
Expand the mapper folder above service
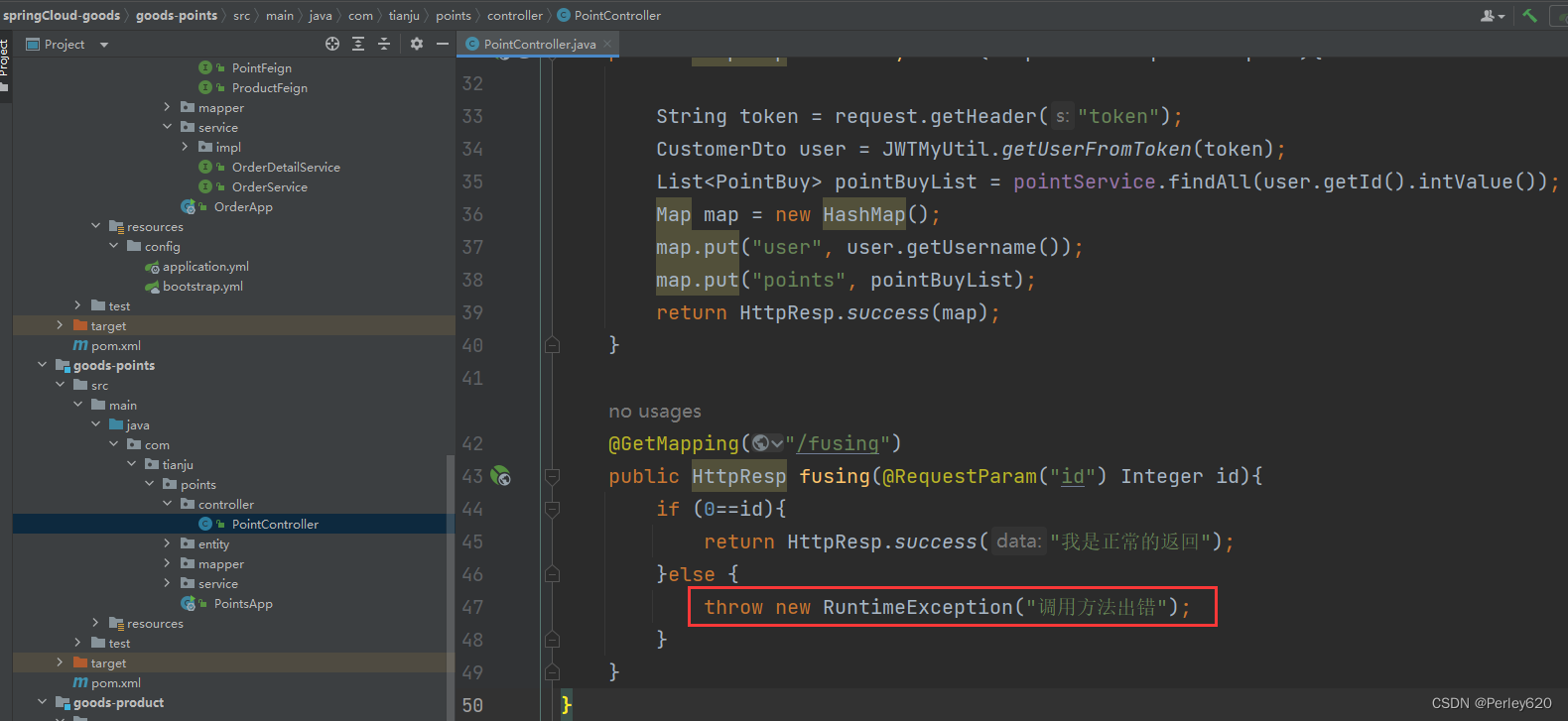coord(167,107)
